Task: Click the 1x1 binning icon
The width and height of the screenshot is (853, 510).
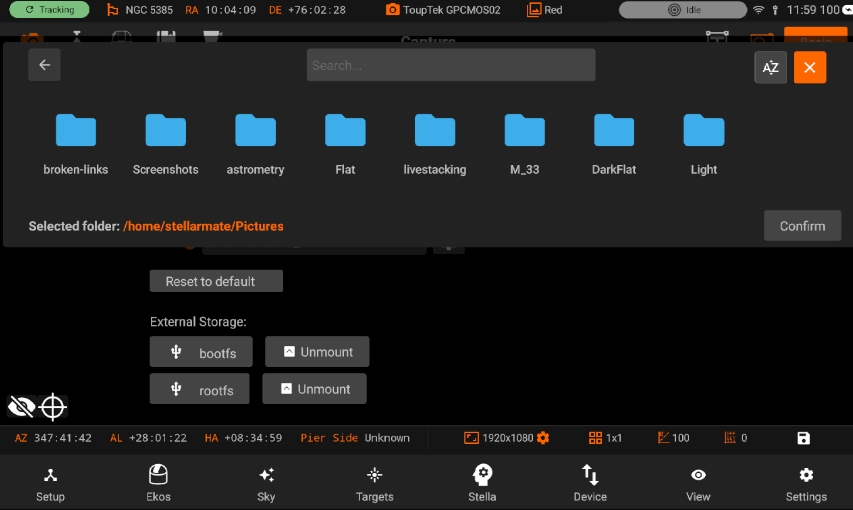Action: [x=596, y=438]
